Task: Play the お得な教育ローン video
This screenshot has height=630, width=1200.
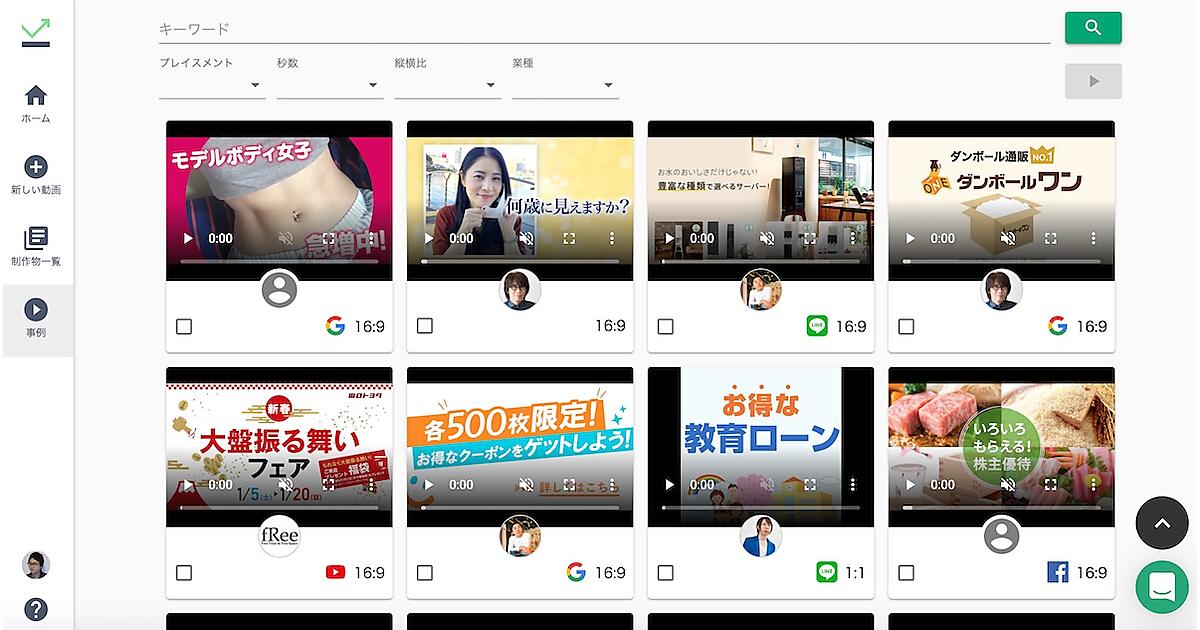Action: tap(670, 485)
